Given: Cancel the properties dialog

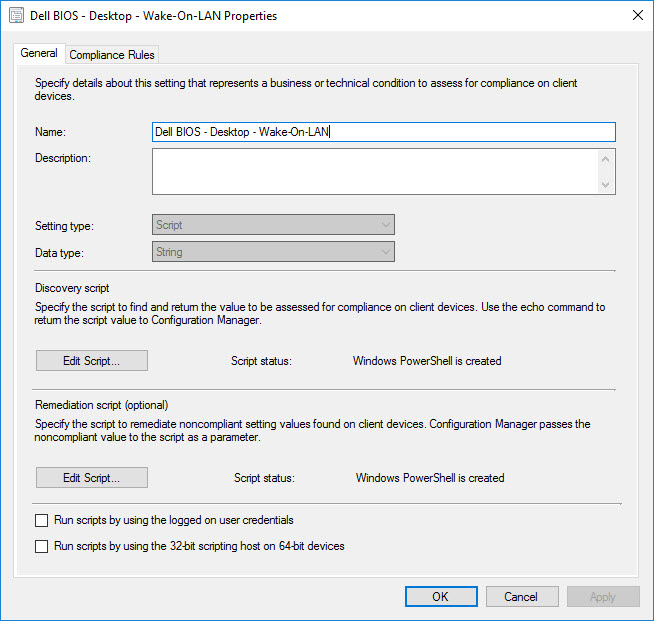Looking at the screenshot, I should pos(521,597).
